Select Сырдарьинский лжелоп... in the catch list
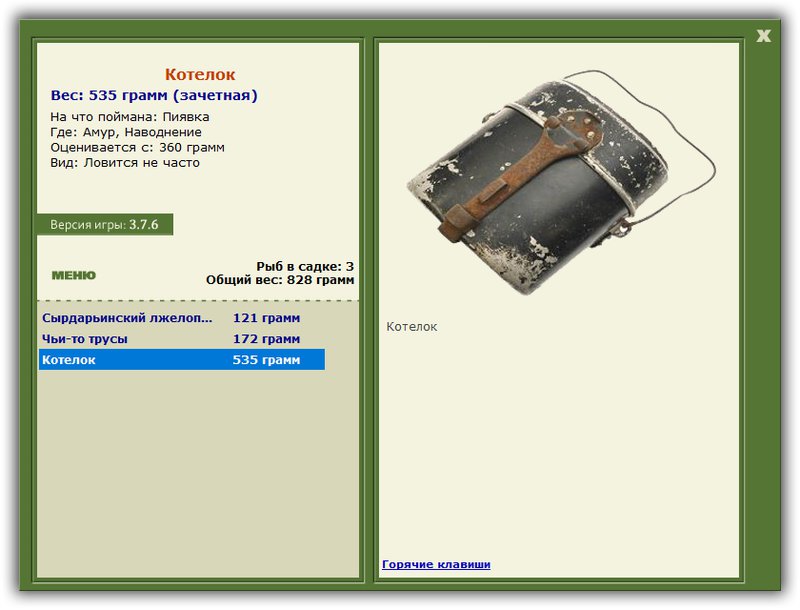 pos(182,318)
